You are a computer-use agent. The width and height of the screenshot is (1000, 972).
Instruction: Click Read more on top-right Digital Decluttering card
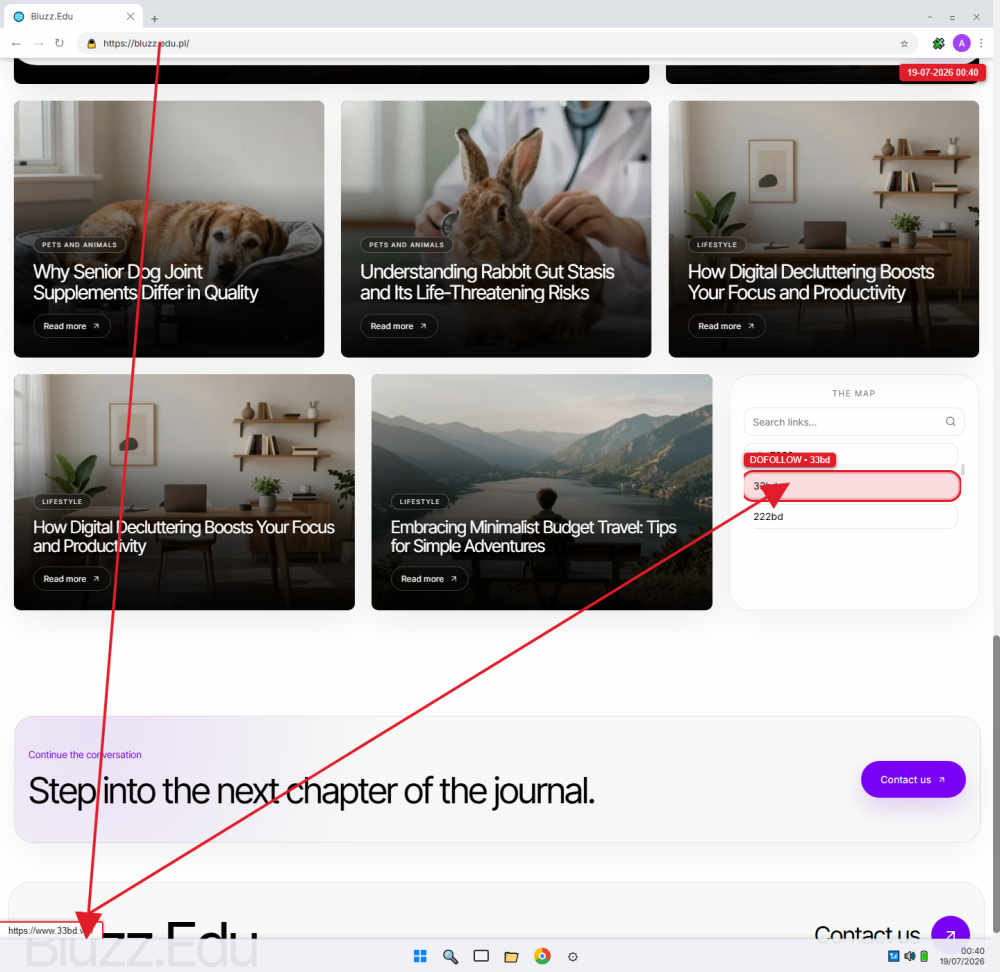(x=726, y=326)
